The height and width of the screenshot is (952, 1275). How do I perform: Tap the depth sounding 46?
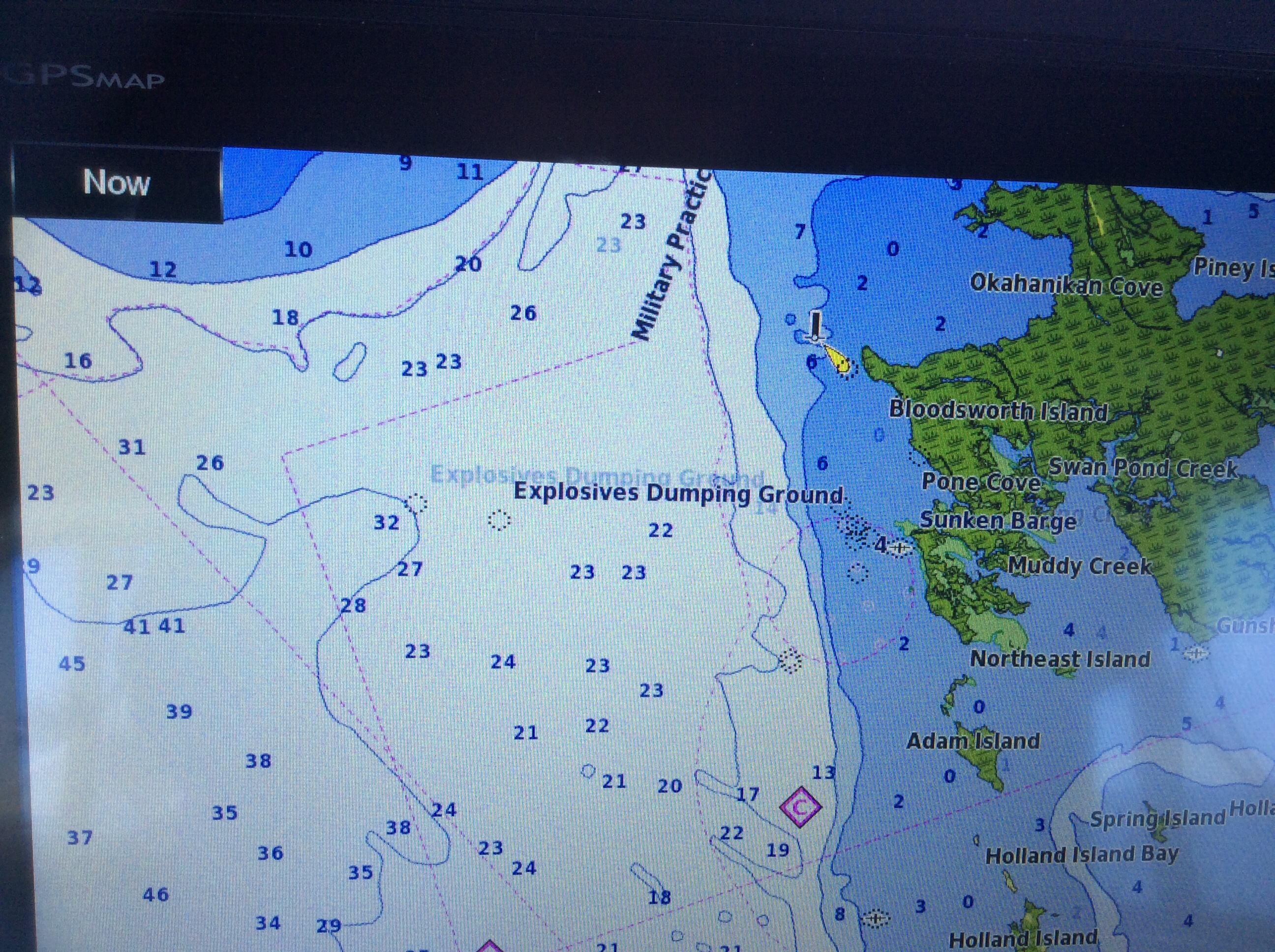pyautogui.click(x=155, y=895)
